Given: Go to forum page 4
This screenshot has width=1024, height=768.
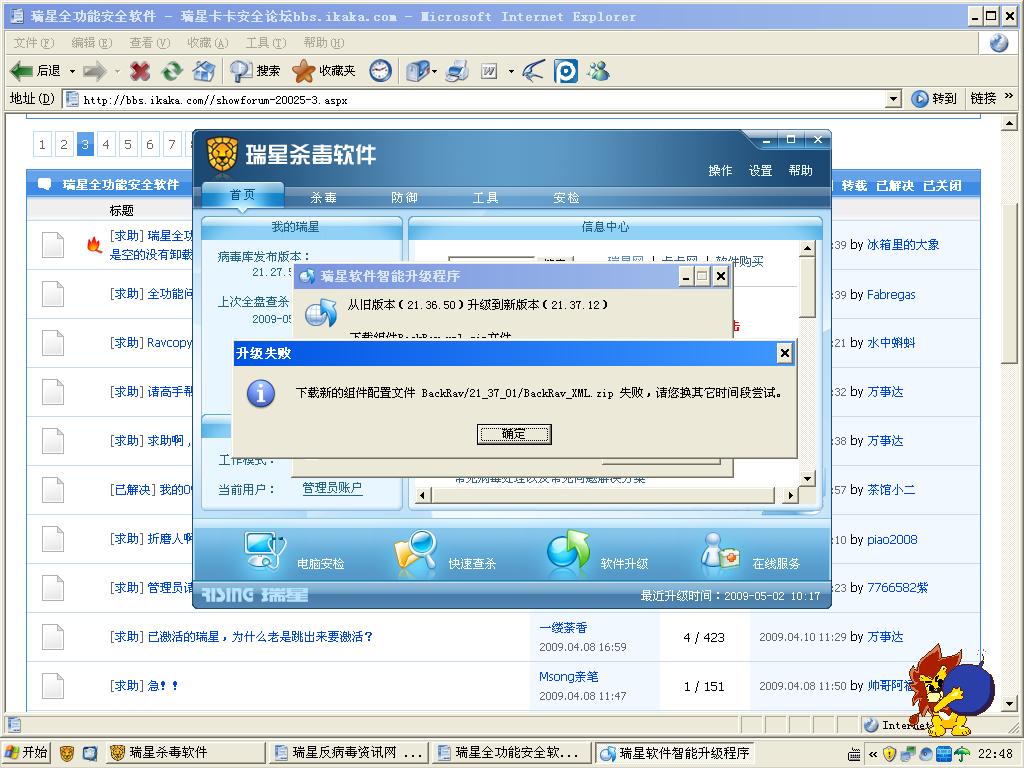Looking at the screenshot, I should tap(106, 144).
